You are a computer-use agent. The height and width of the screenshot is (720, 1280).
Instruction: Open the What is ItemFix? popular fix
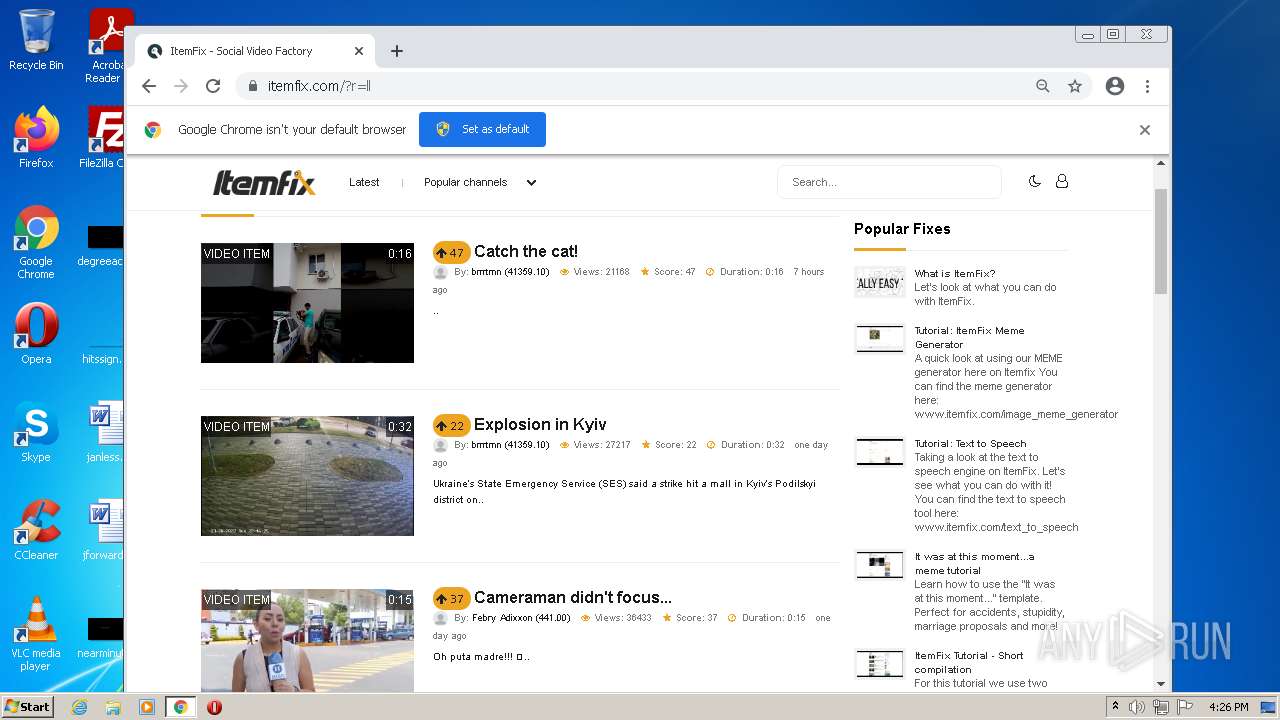click(954, 273)
